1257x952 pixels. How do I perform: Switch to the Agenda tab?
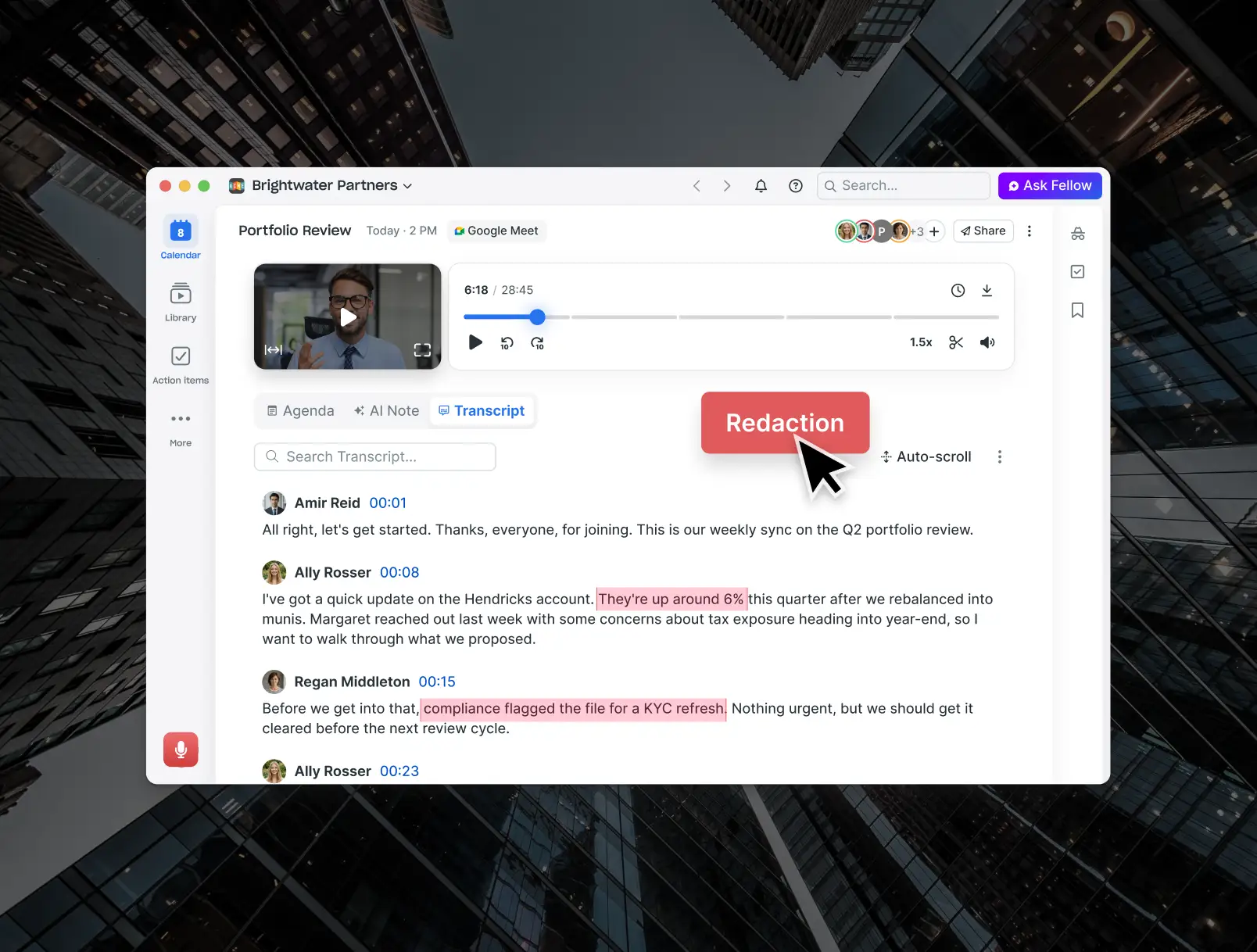[x=301, y=411]
